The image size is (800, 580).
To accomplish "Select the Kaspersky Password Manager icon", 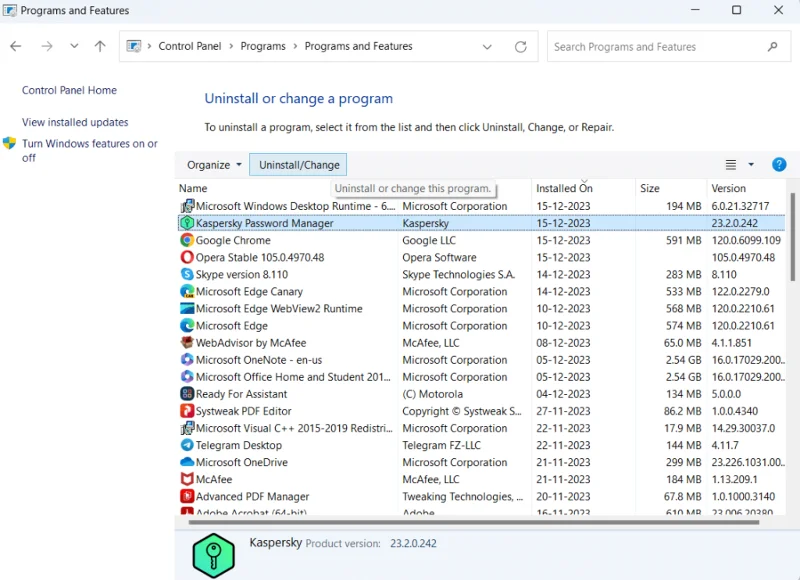I will tap(188, 224).
